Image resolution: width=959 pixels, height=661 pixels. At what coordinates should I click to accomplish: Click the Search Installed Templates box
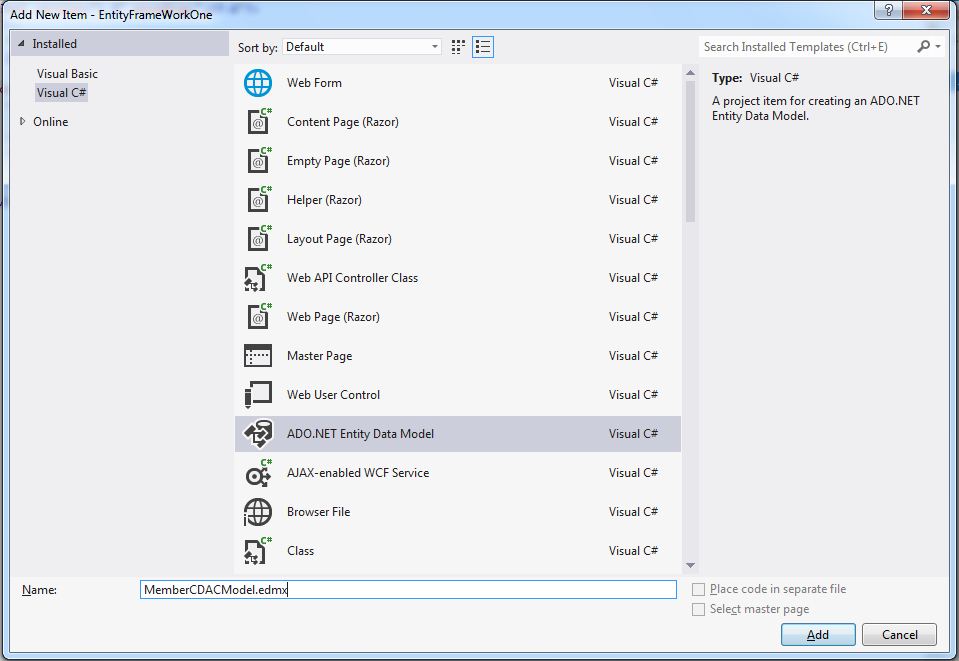(807, 47)
